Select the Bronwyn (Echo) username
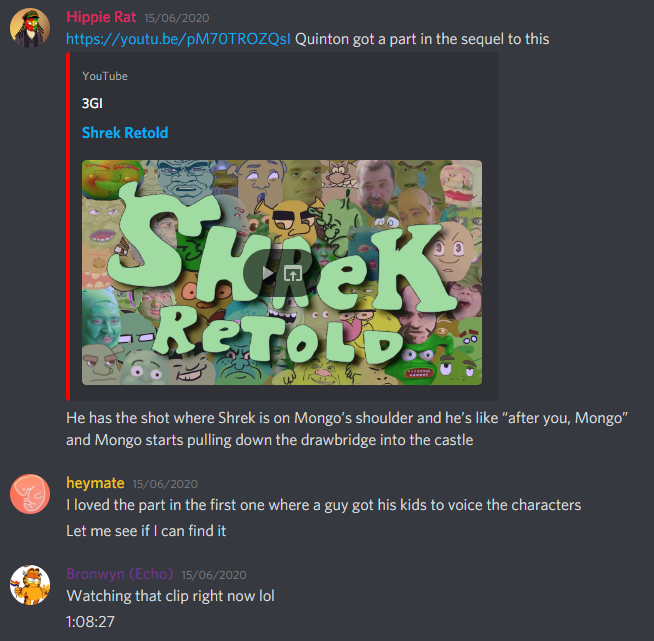The width and height of the screenshot is (654, 641). (120, 574)
